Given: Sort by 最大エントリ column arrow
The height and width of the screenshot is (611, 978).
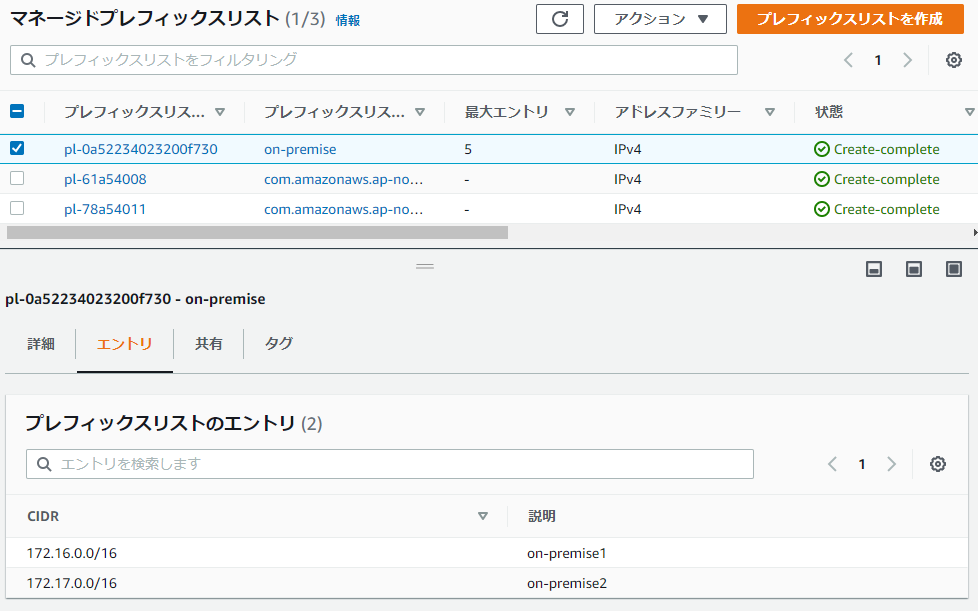Looking at the screenshot, I should tap(569, 112).
